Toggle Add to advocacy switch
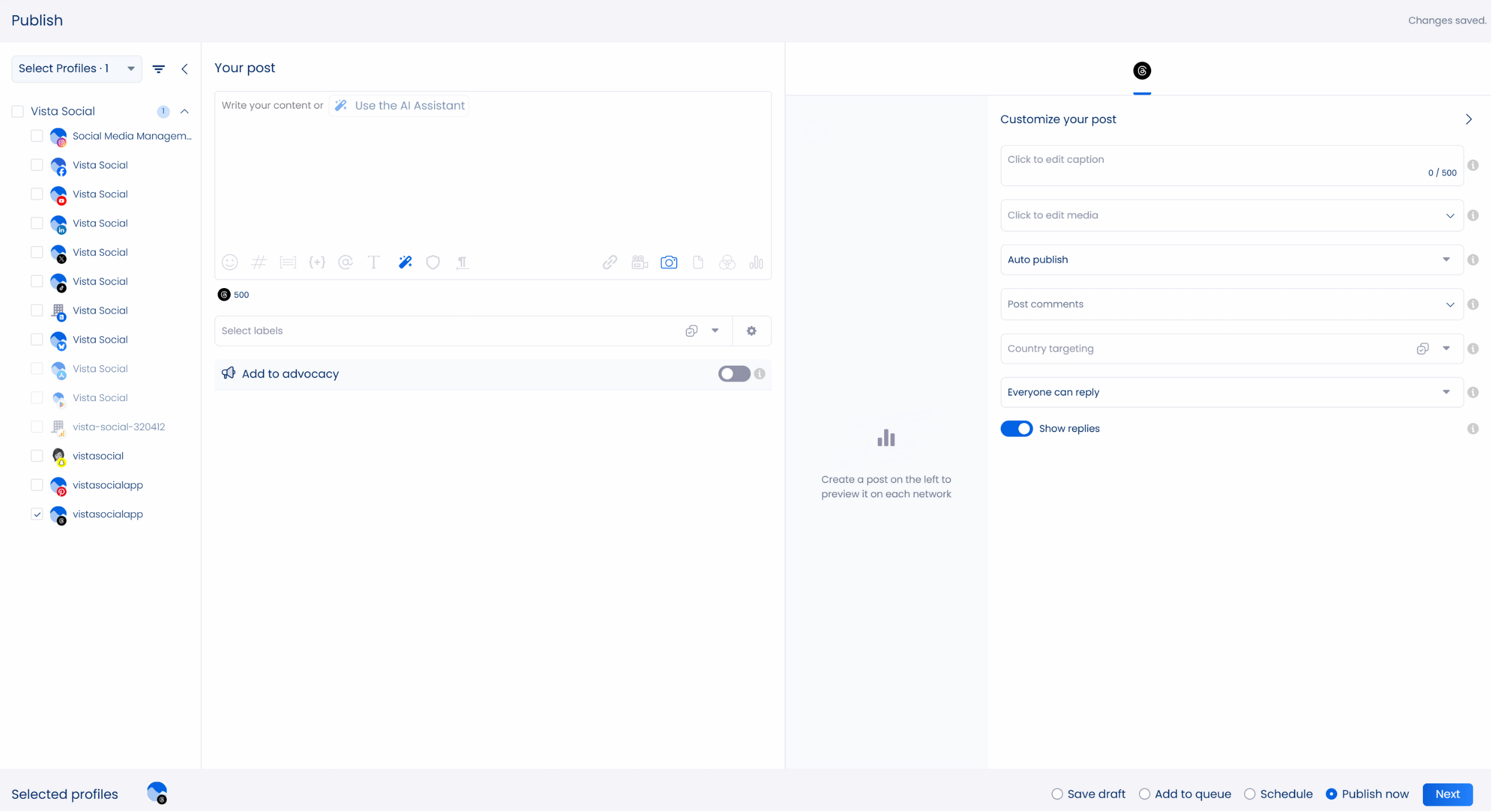 734,374
